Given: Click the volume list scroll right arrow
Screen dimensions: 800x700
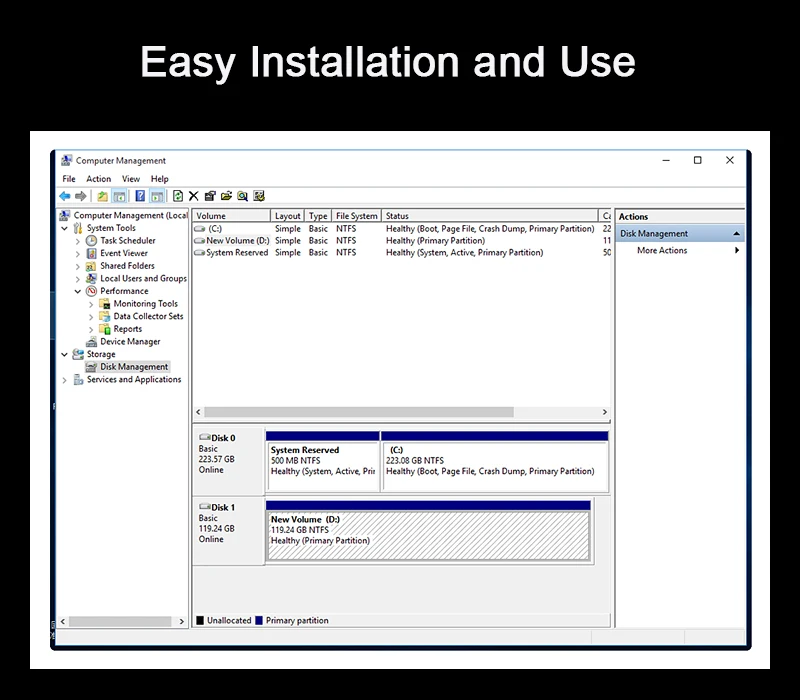Looking at the screenshot, I should [605, 412].
